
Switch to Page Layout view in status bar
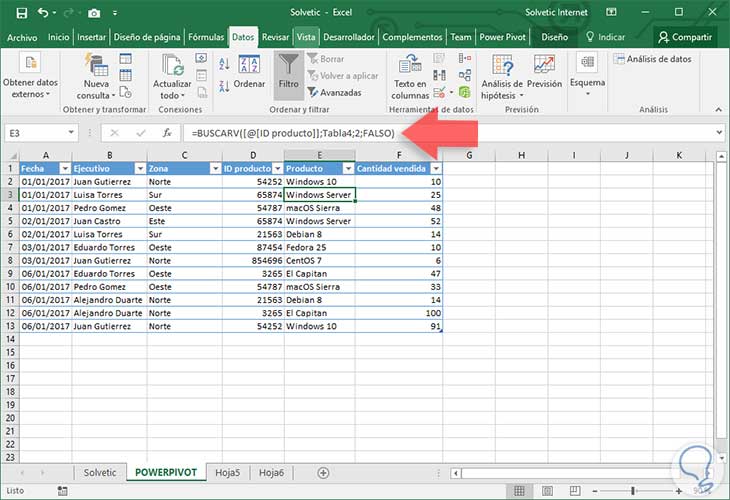[548, 491]
